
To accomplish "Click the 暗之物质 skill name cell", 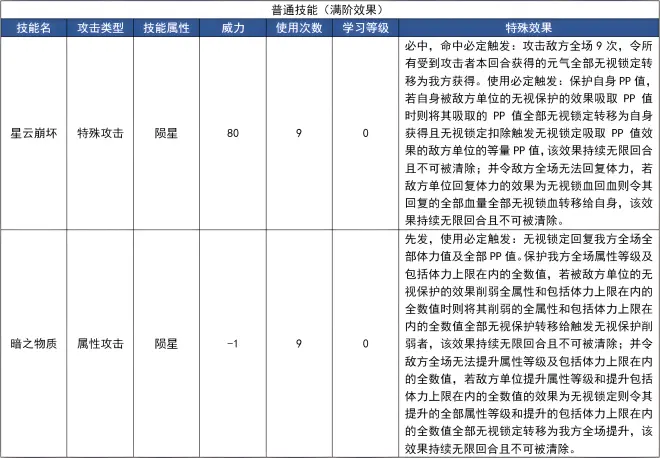I will pos(34,344).
